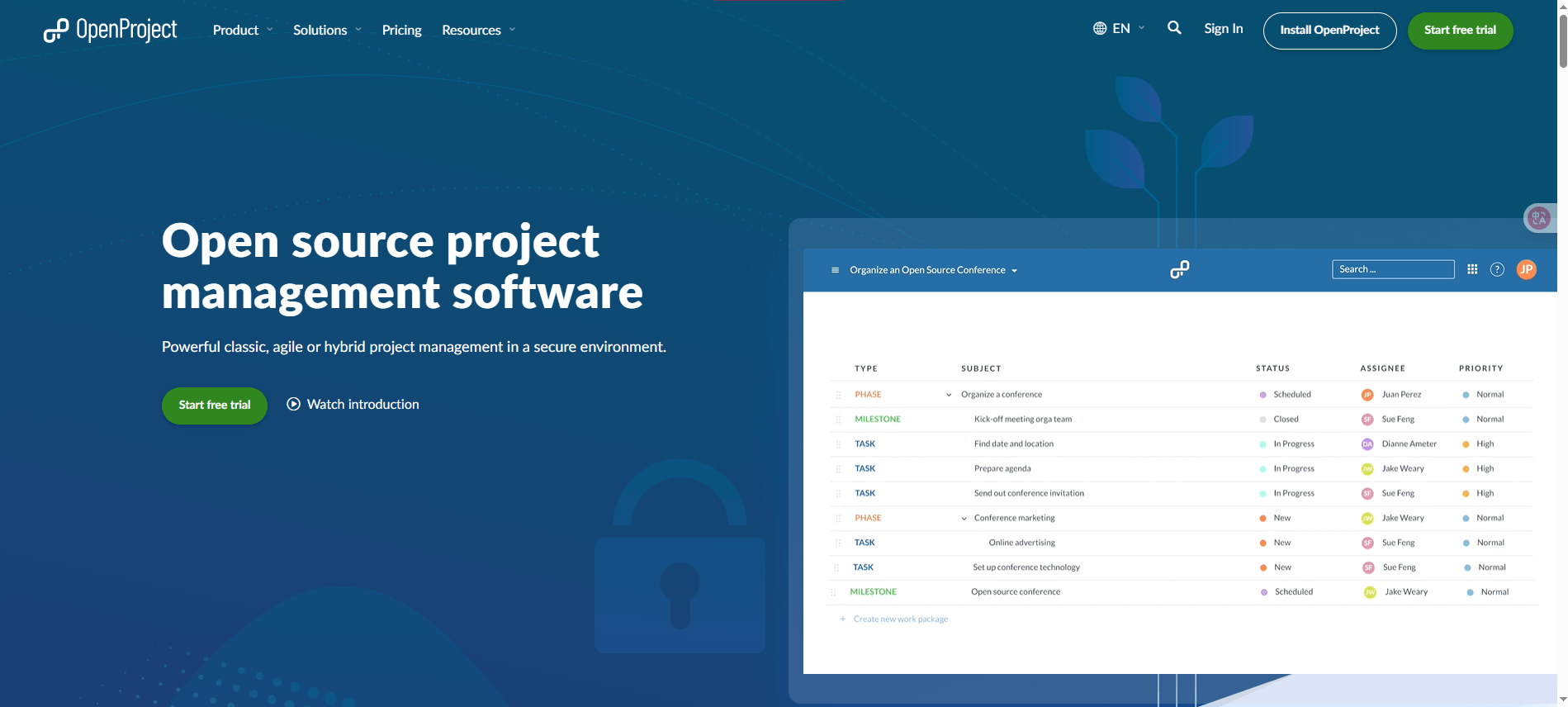
Task: Click the ASSIGNEE column header
Action: coord(1382,368)
